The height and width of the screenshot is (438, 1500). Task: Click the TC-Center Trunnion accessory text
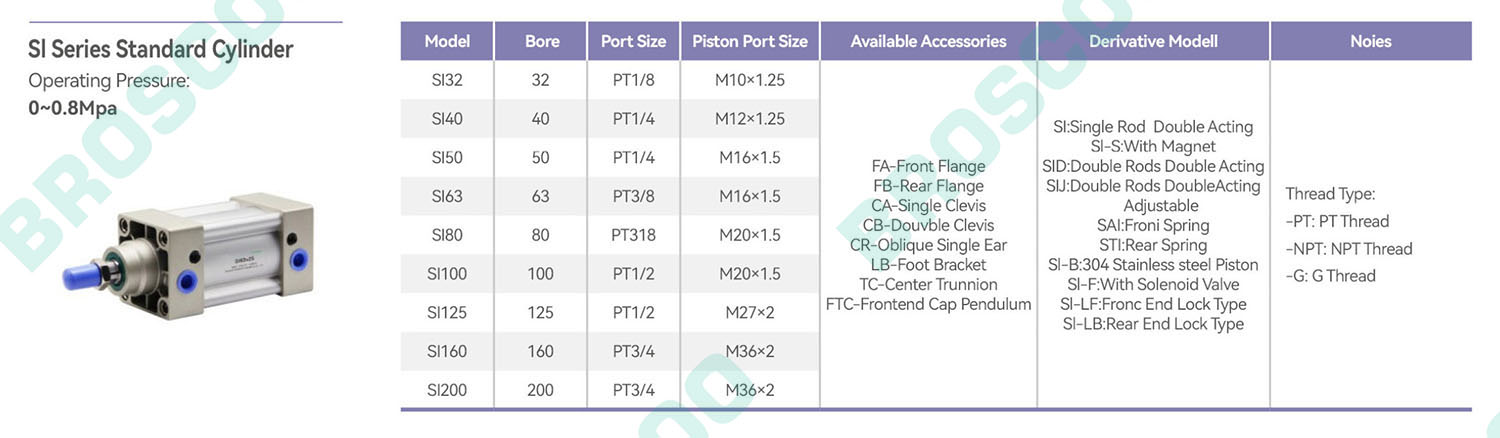point(928,284)
